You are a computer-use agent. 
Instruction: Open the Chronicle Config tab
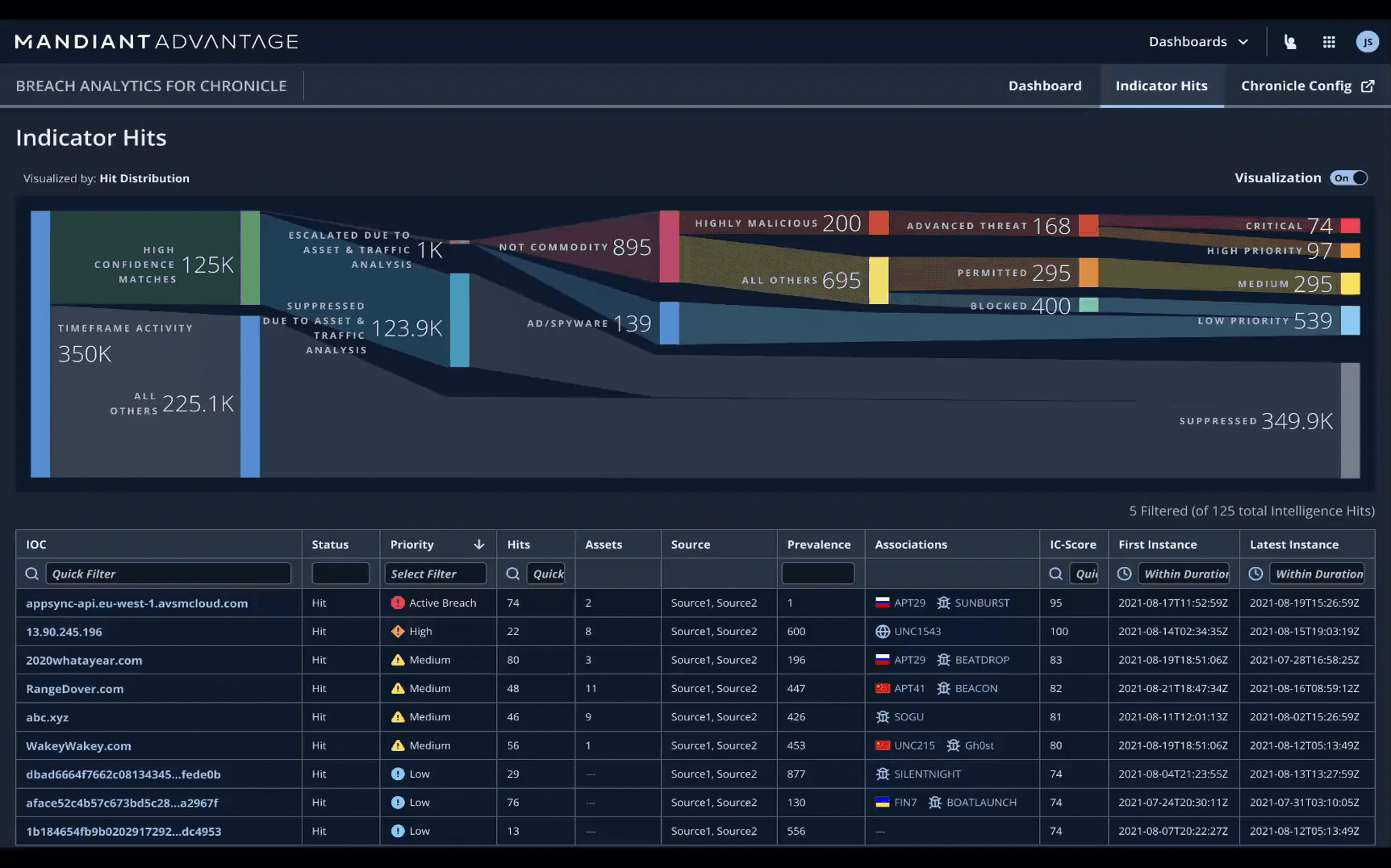point(1306,86)
